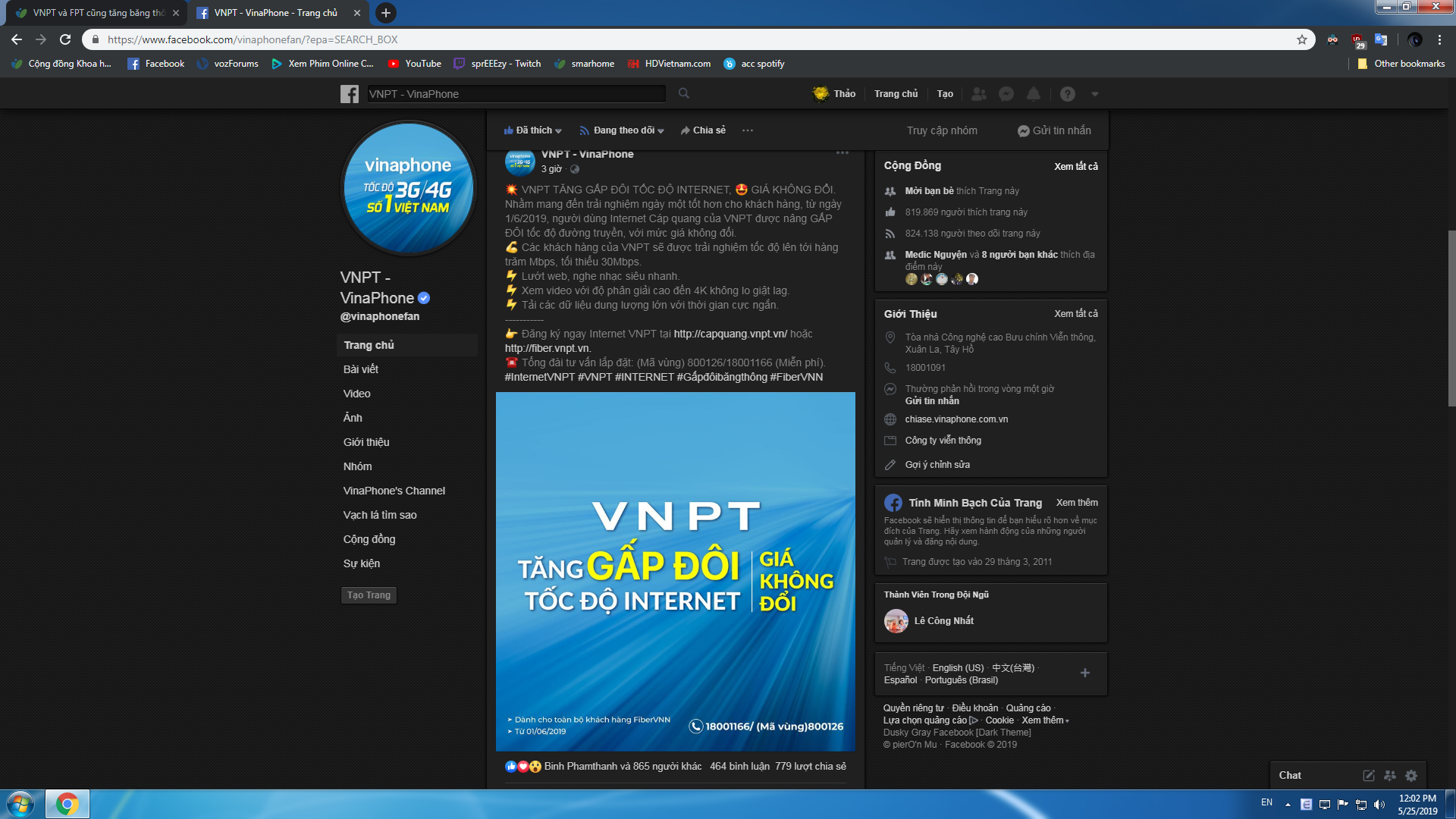Click Xem tất cả in Giới Thiệu
Screen dimensions: 1456x819
[x=1076, y=313]
